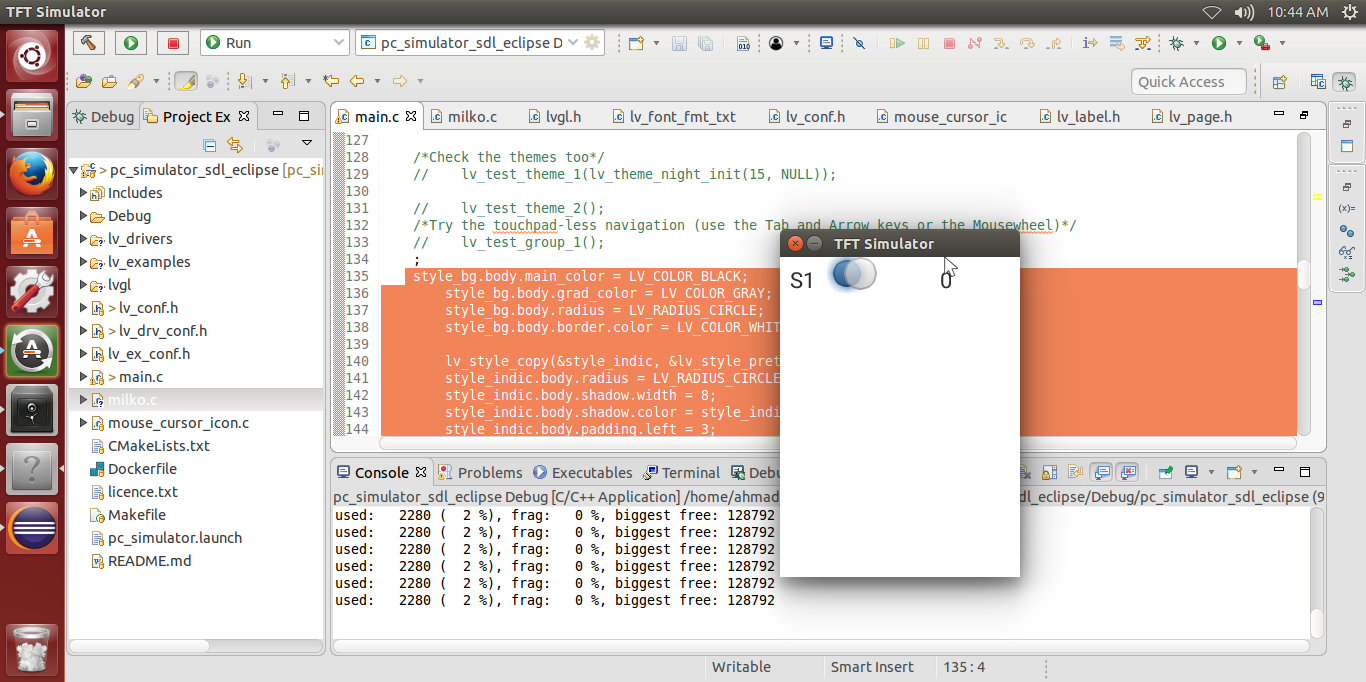This screenshot has height=682, width=1366.
Task: Click the Step Over debug icon
Action: 1027,43
